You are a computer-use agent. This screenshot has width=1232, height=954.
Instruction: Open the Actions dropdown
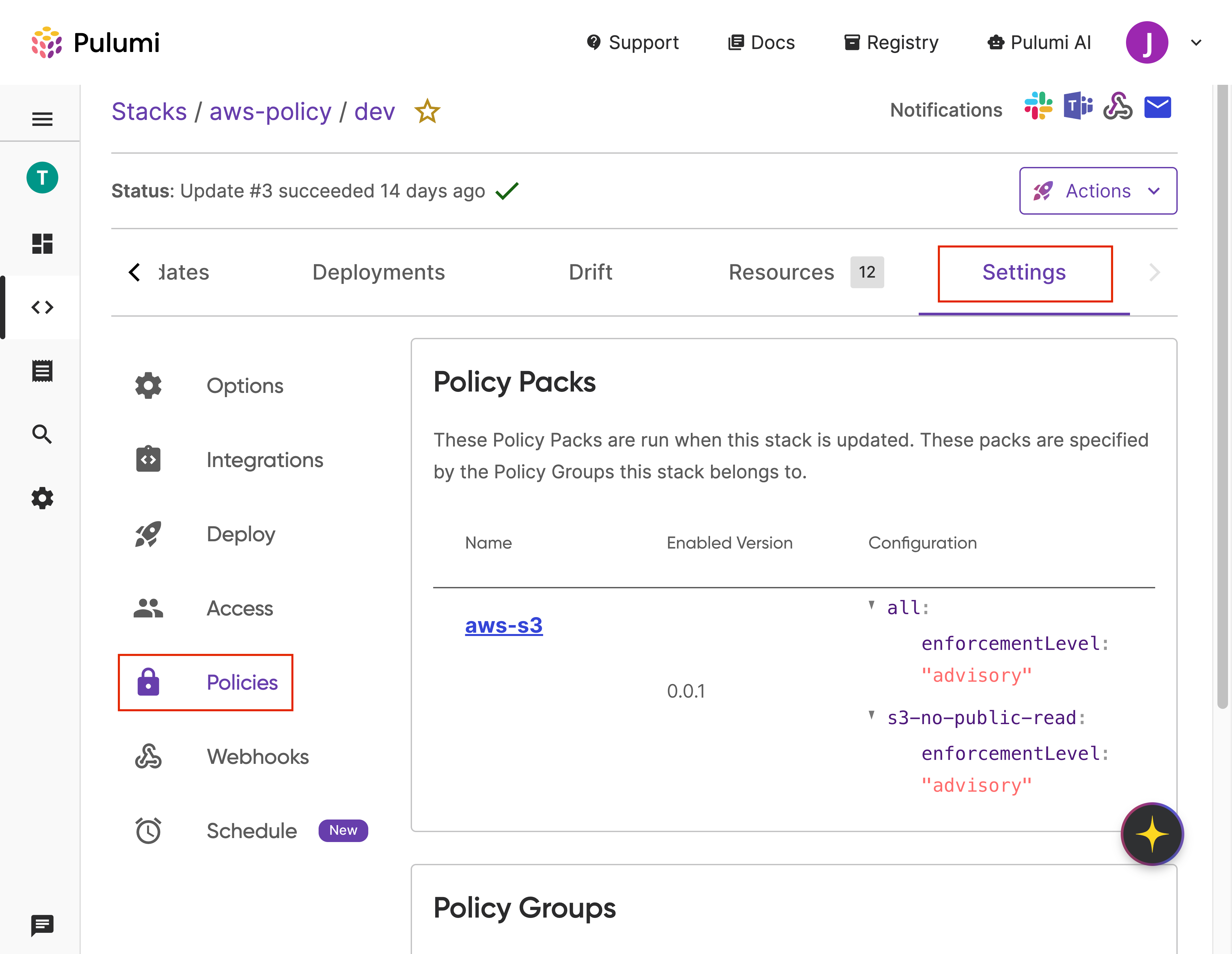1097,191
